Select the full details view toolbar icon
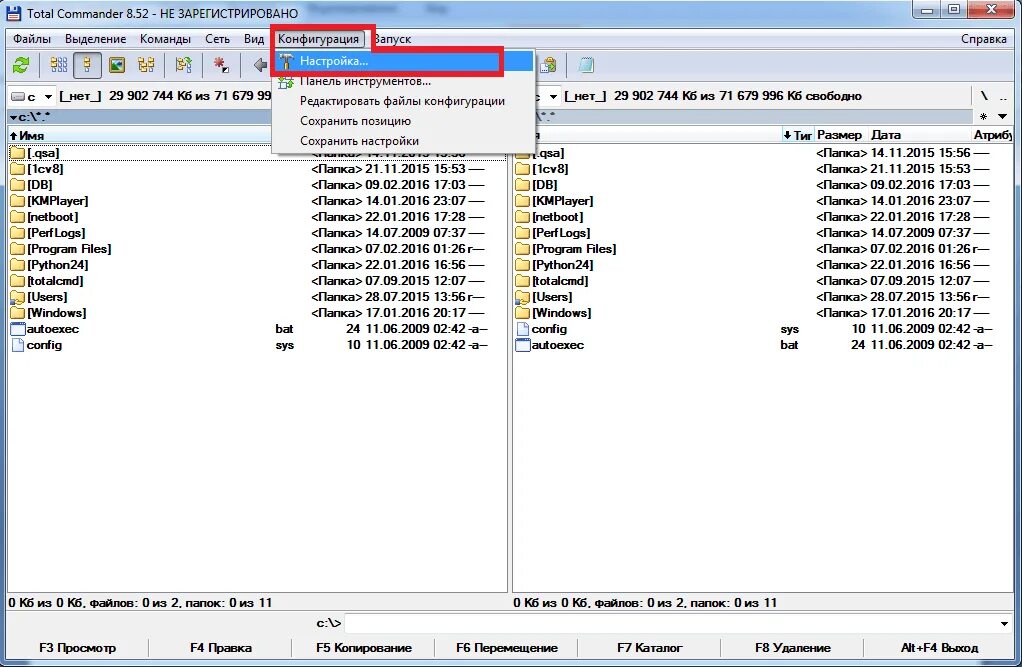This screenshot has width=1022, height=667. coord(87,65)
